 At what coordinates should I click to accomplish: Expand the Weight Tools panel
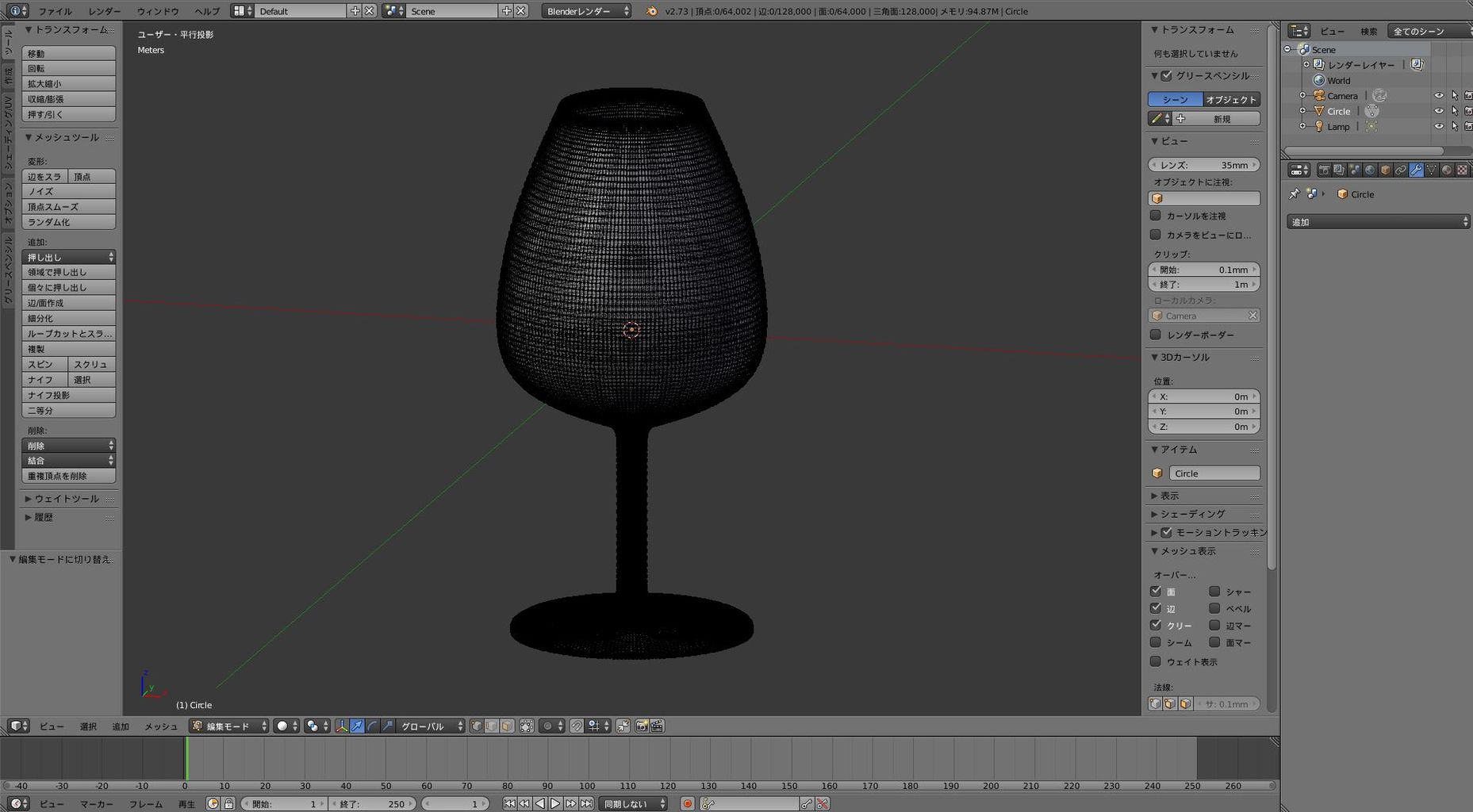point(67,499)
